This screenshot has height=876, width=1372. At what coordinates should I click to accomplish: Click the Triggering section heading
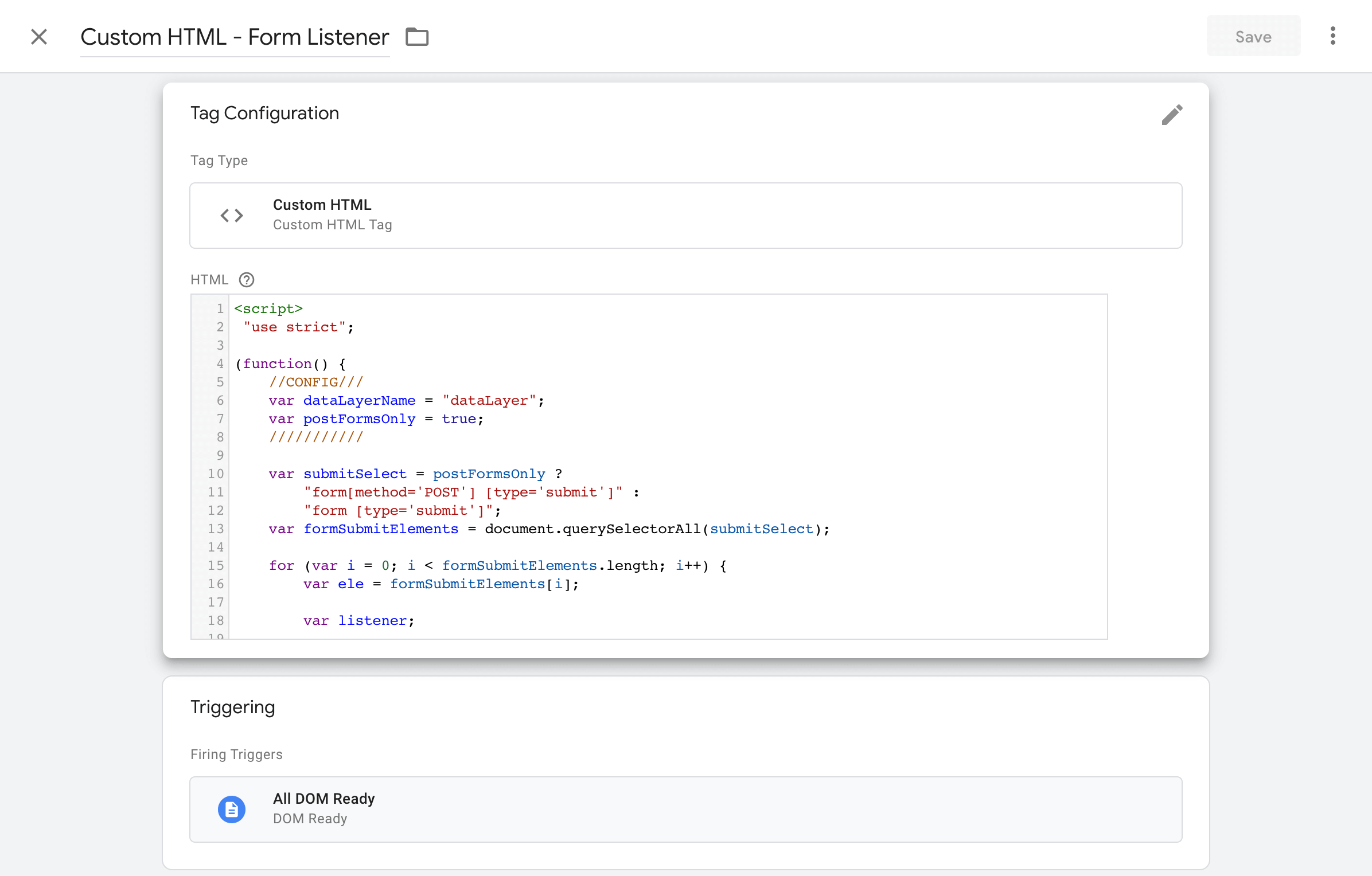click(233, 707)
